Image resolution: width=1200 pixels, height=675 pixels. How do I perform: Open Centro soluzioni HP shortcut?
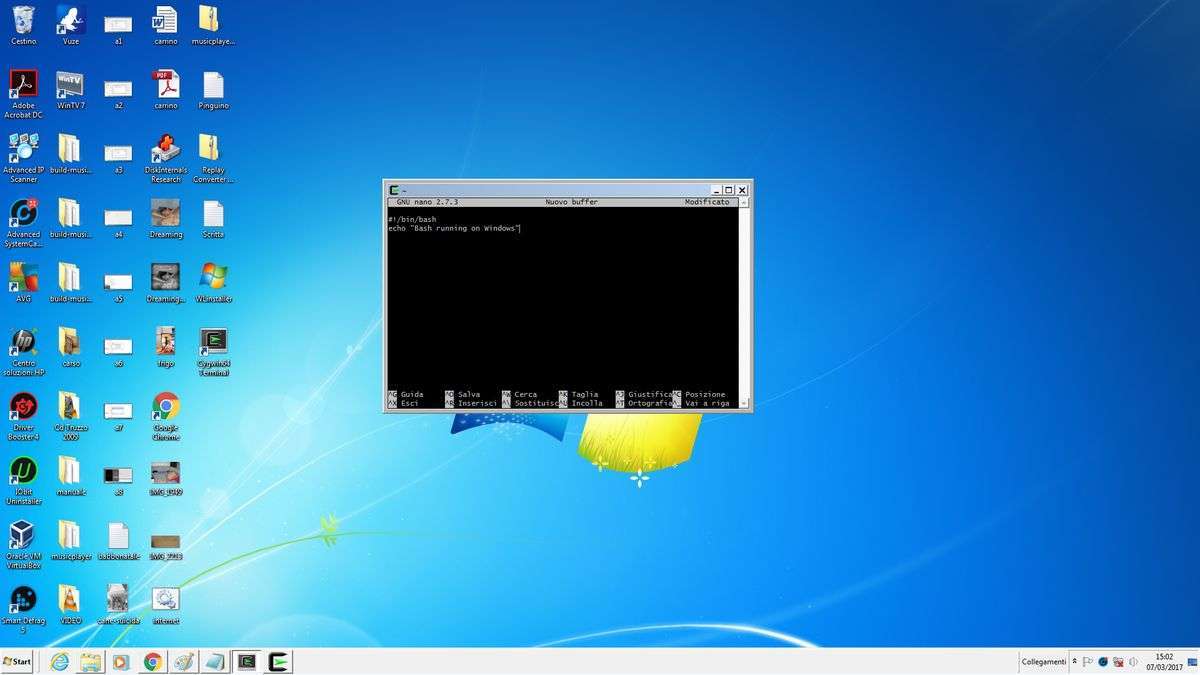coord(23,352)
